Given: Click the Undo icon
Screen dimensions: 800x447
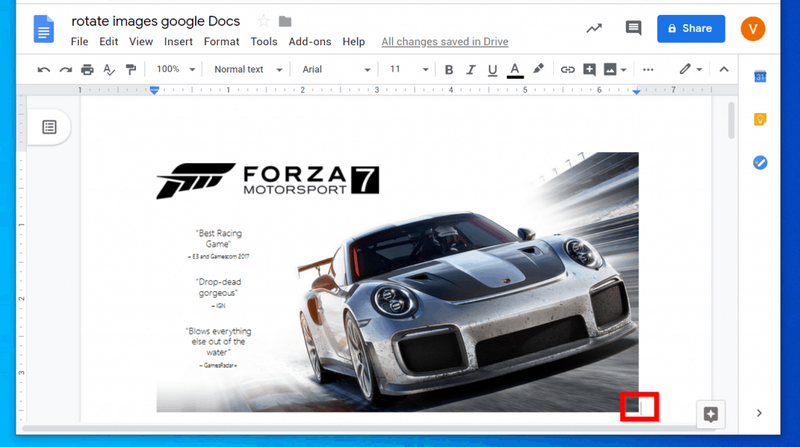Looking at the screenshot, I should click(44, 69).
